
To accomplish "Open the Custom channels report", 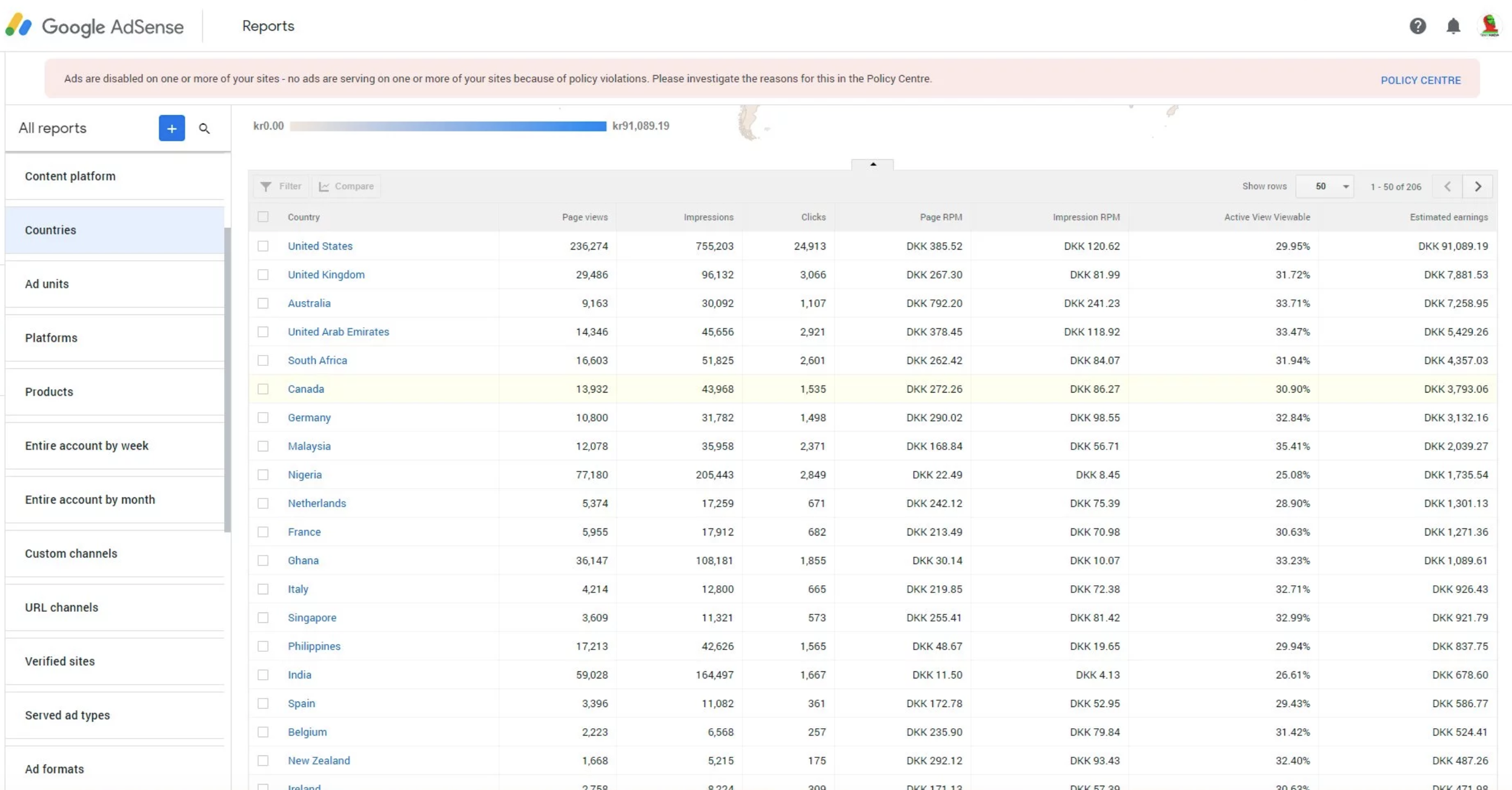I will click(114, 554).
